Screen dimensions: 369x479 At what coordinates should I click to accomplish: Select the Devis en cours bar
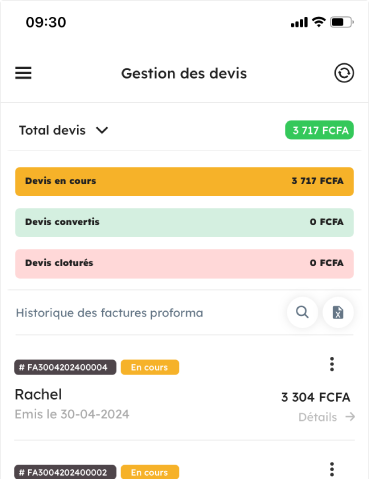click(x=184, y=181)
